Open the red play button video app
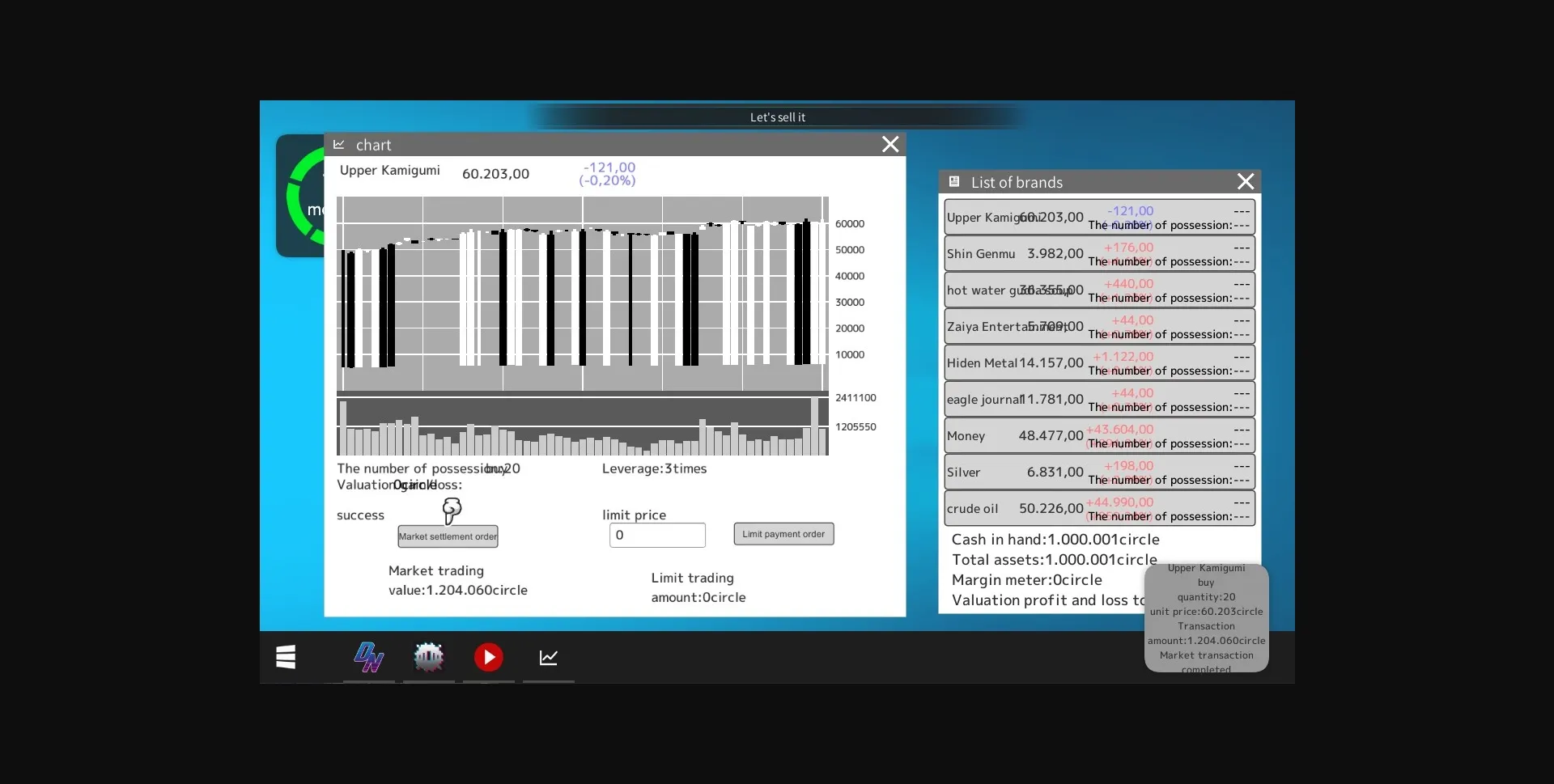The image size is (1554, 784). pyautogui.click(x=489, y=657)
